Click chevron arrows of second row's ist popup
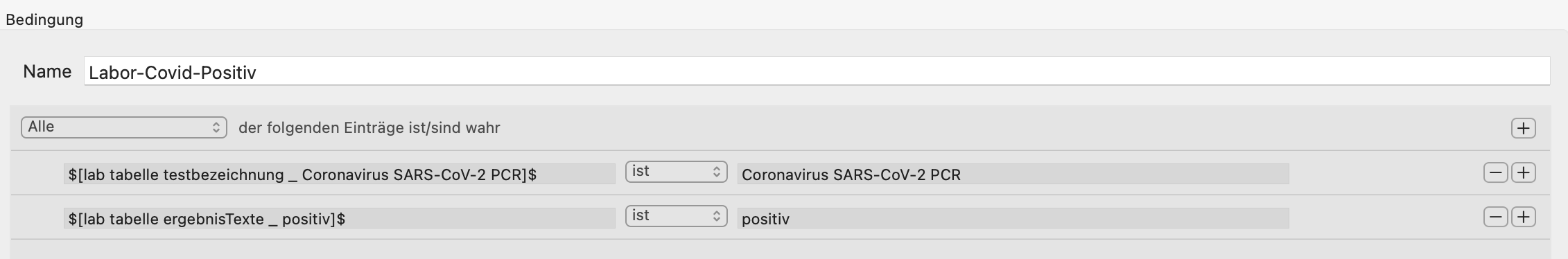 point(717,216)
